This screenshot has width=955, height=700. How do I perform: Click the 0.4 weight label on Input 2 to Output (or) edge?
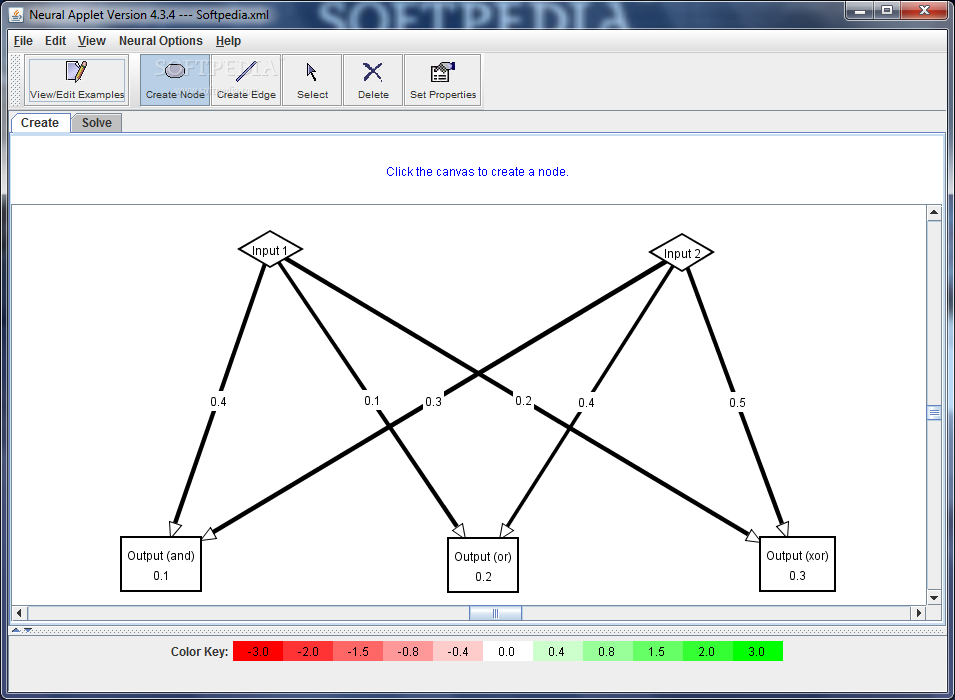[x=587, y=403]
